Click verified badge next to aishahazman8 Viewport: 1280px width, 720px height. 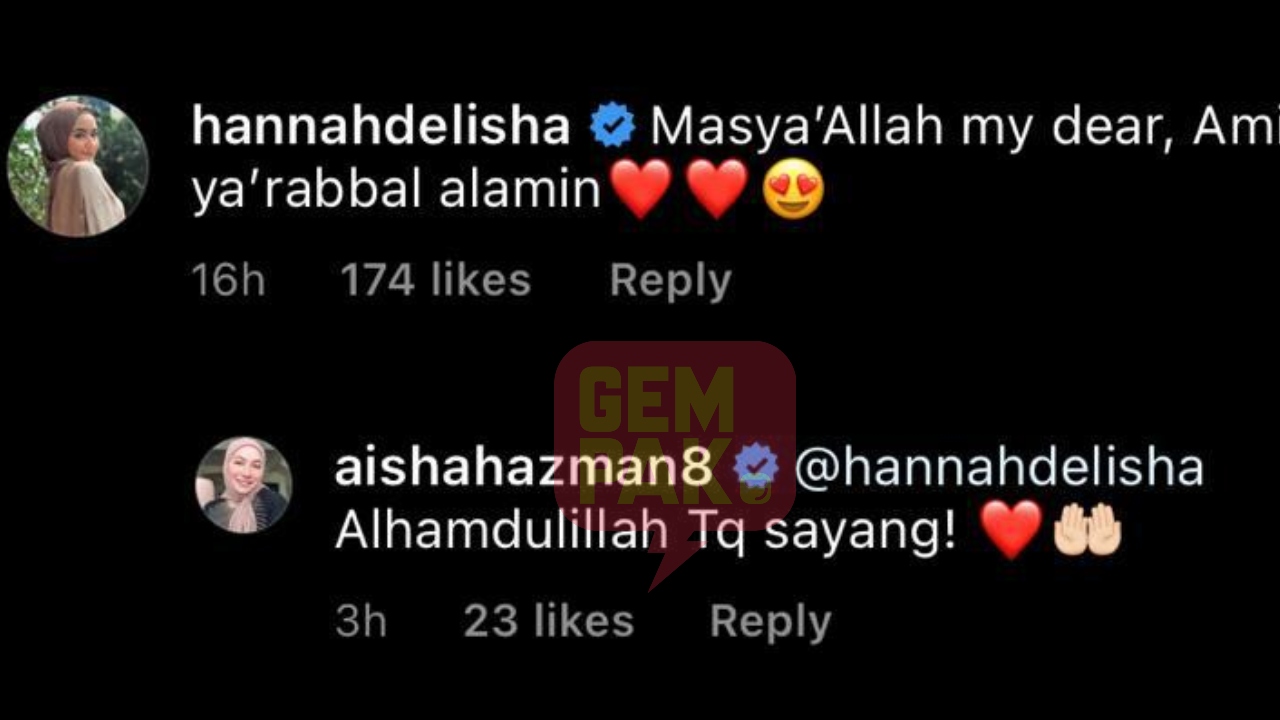pyautogui.click(x=757, y=468)
